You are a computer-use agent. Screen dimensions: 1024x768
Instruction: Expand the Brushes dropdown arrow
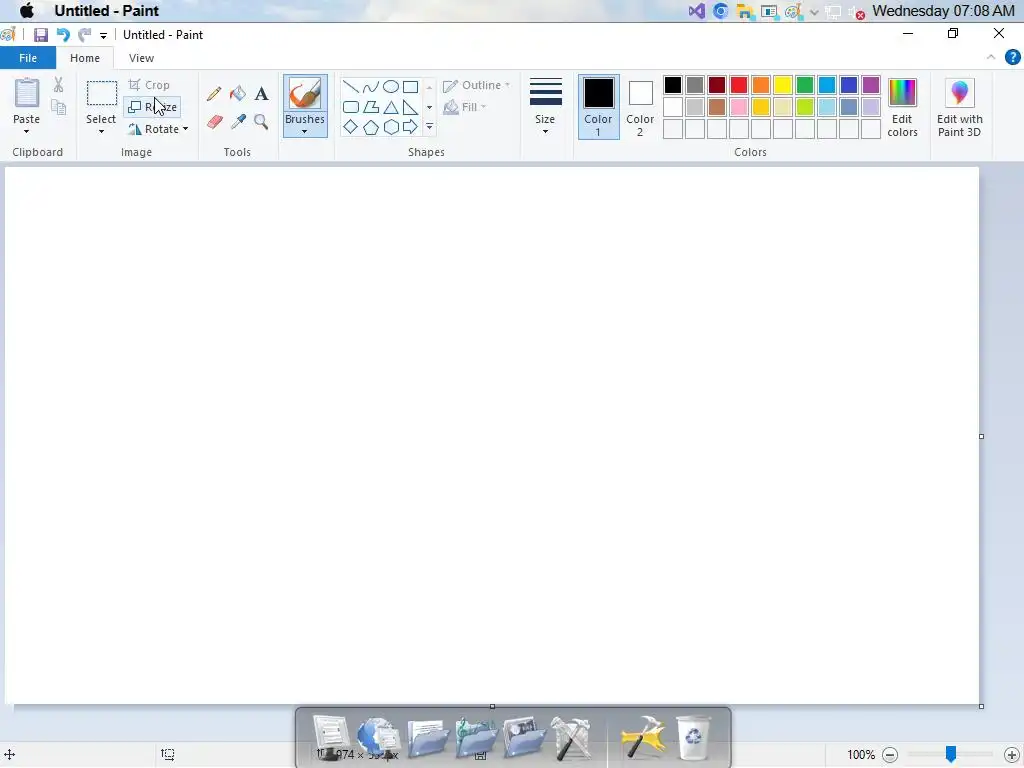click(x=304, y=131)
